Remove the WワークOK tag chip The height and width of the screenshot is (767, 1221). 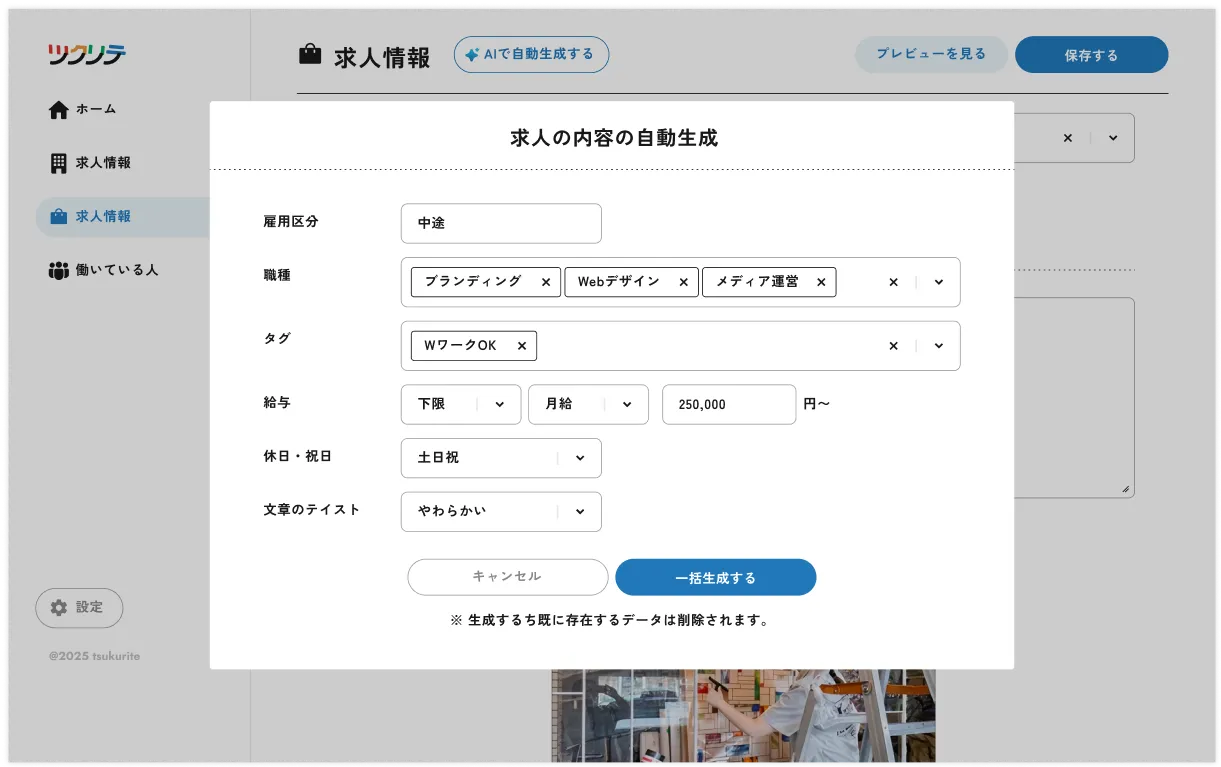click(x=521, y=346)
